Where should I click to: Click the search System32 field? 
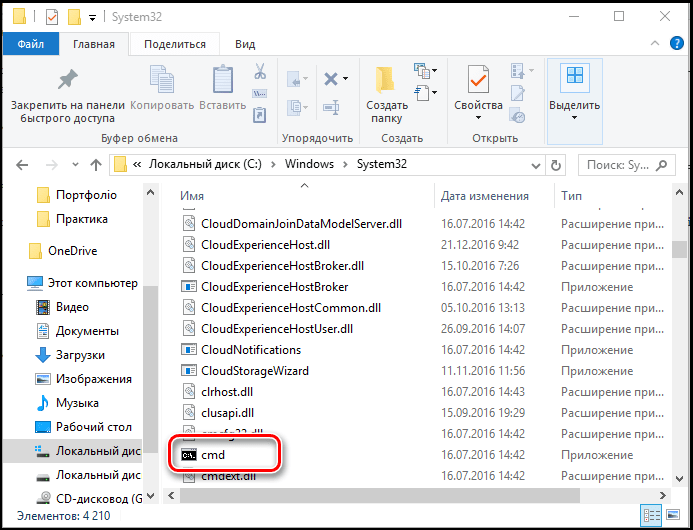pos(627,165)
